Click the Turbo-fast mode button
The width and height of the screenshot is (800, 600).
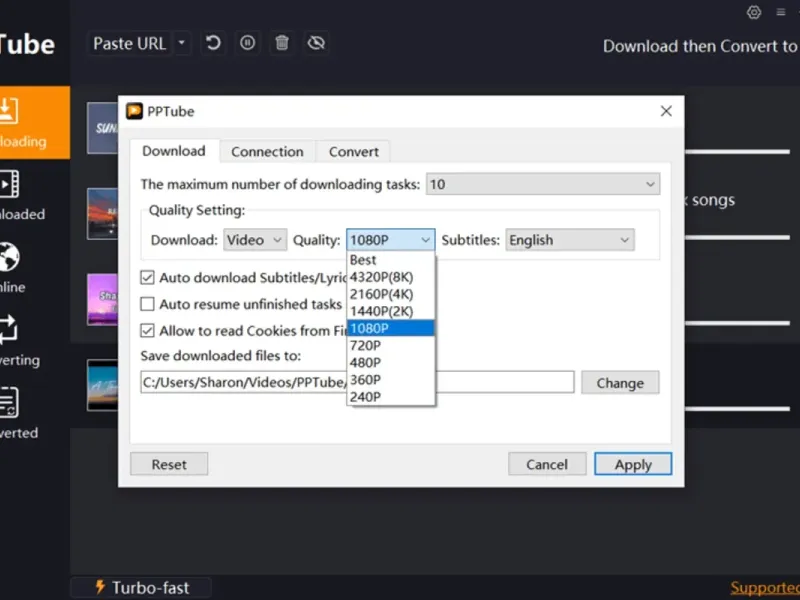142,588
